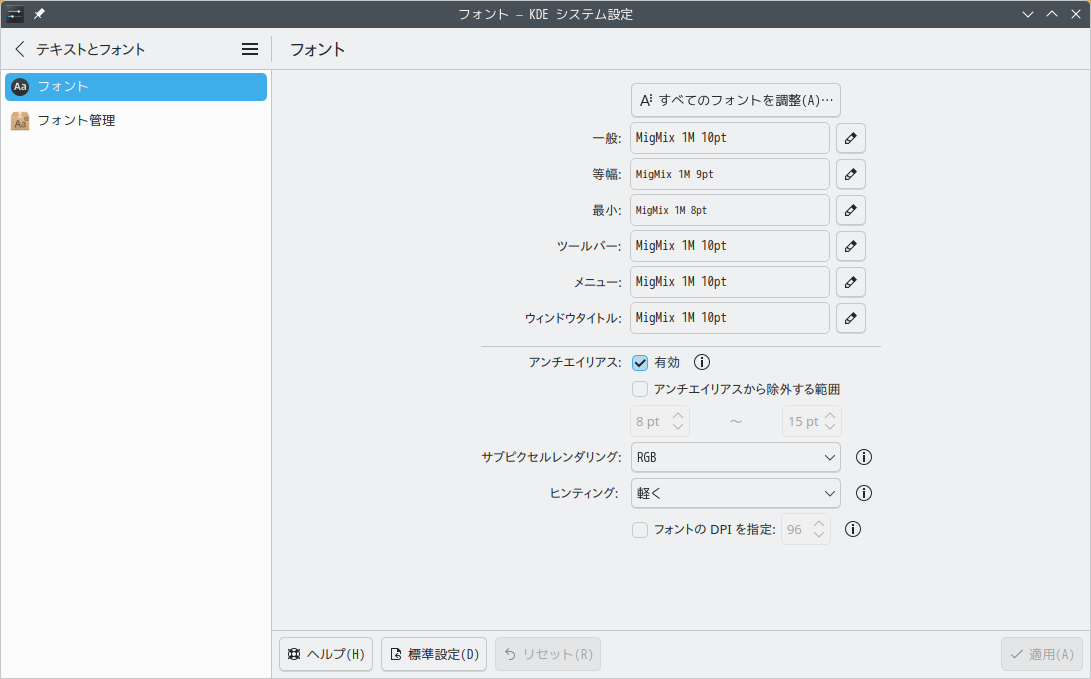Image resolution: width=1091 pixels, height=679 pixels.
Task: Click the back arrow next to テキストとフォント
Action: pos(19,48)
